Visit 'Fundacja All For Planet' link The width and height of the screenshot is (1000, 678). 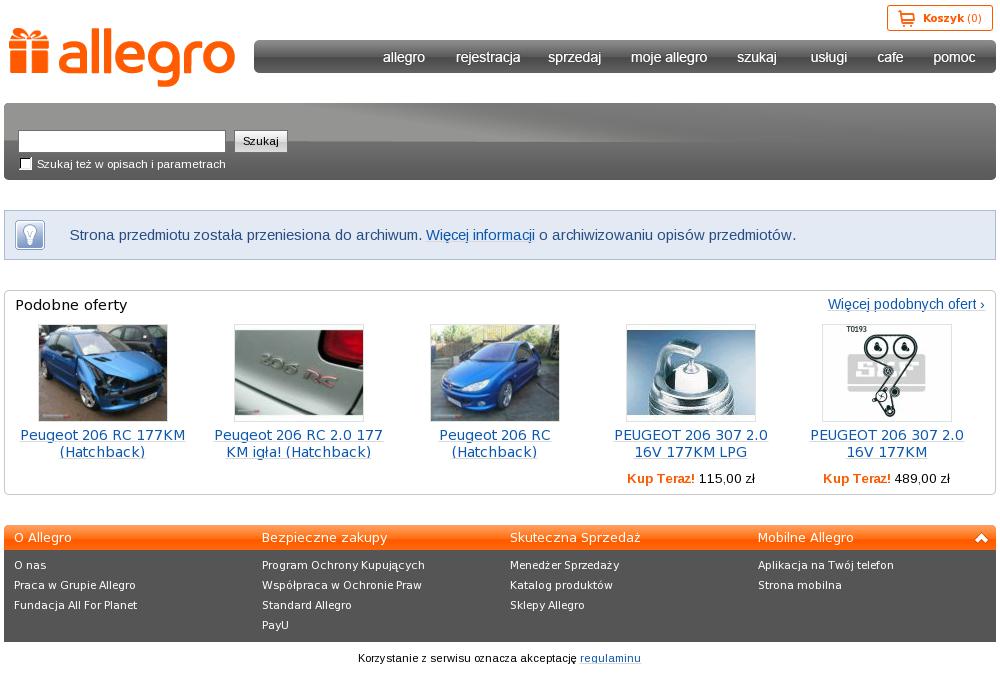coord(75,605)
